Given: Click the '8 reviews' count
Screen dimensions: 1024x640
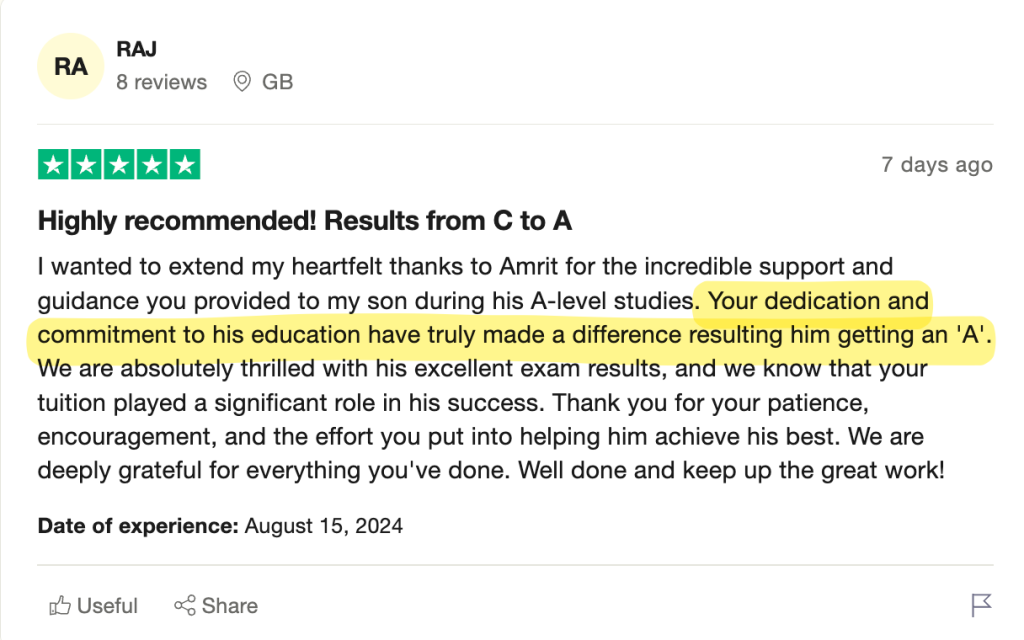Looking at the screenshot, I should 161,82.
